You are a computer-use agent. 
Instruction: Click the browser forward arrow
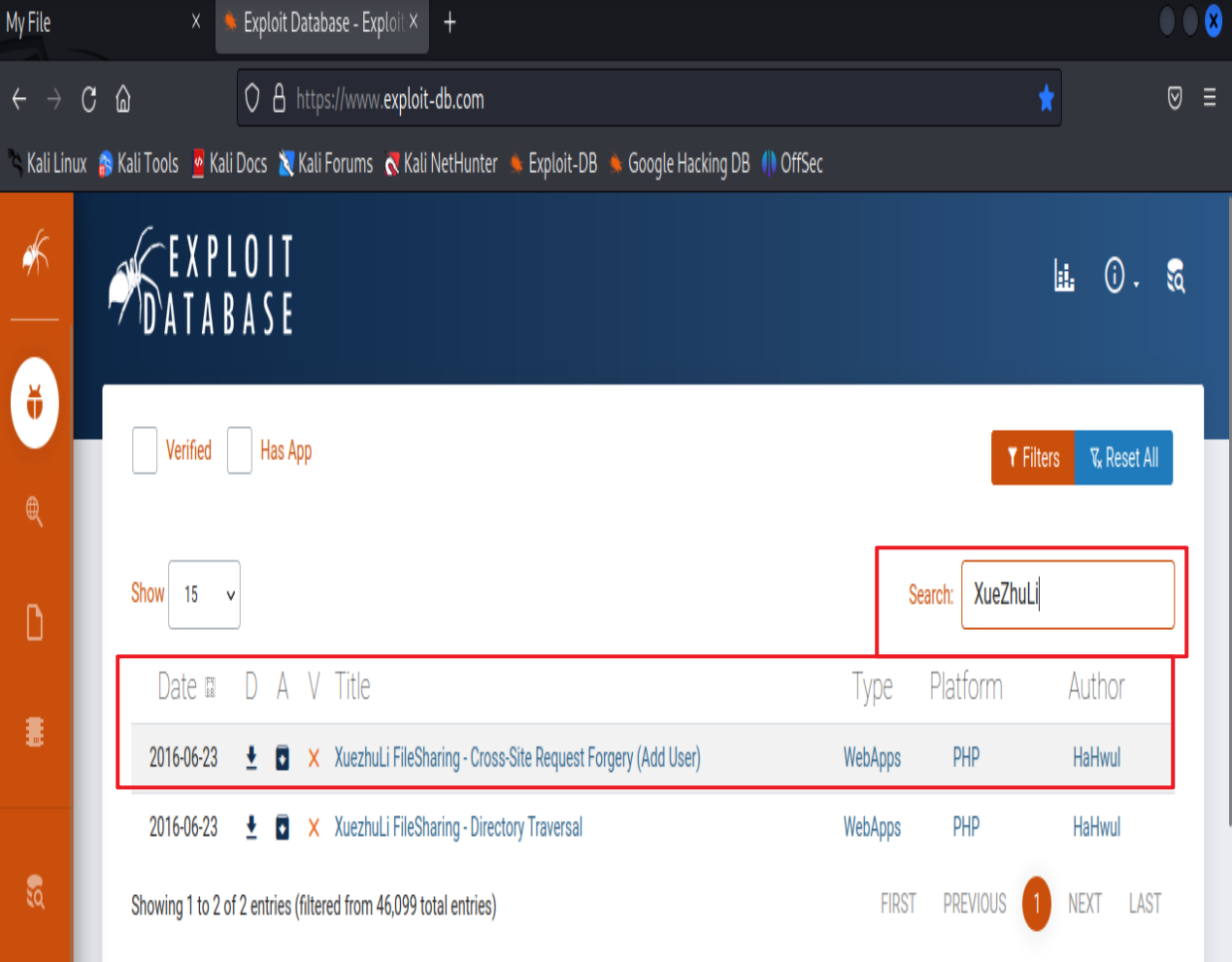coord(54,98)
